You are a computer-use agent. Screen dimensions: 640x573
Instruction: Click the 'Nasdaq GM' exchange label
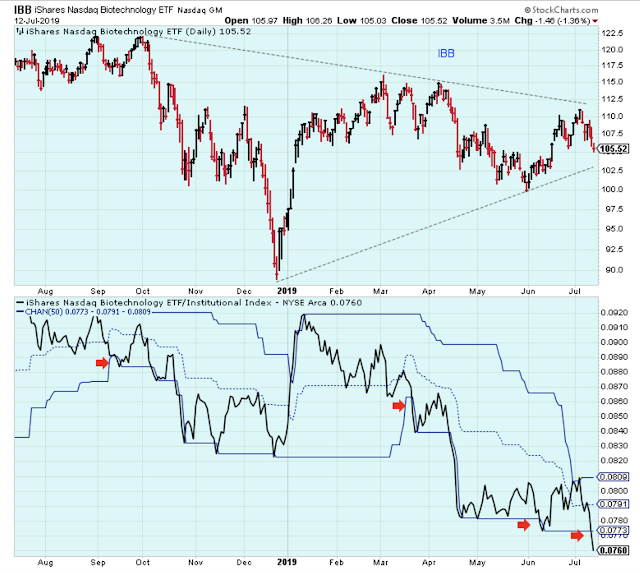tap(200, 11)
